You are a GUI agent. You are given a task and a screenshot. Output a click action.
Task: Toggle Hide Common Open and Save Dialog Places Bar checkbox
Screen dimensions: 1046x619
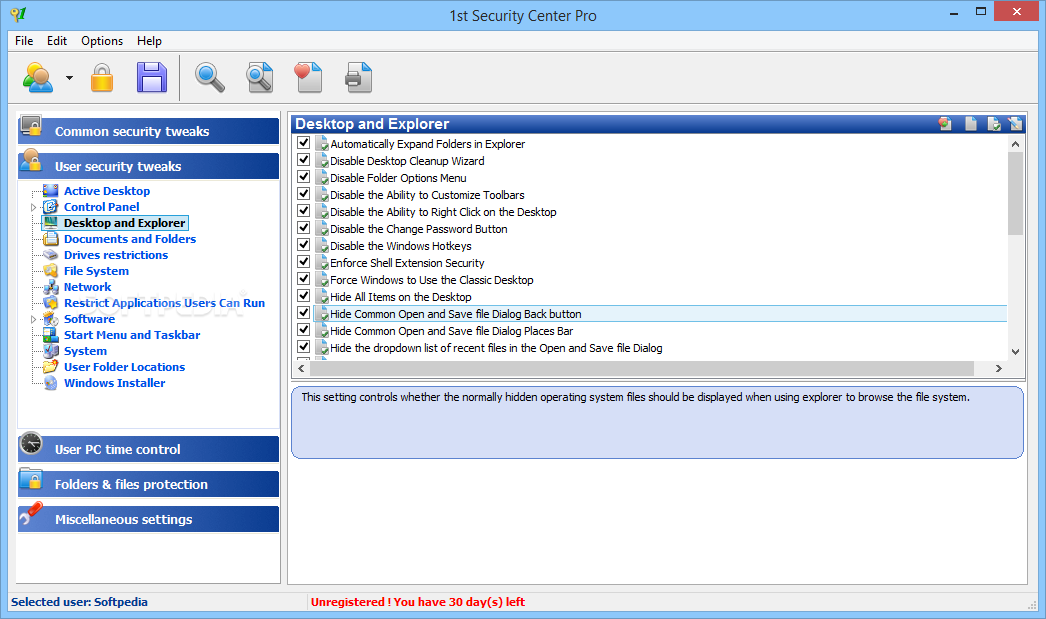pyautogui.click(x=304, y=330)
